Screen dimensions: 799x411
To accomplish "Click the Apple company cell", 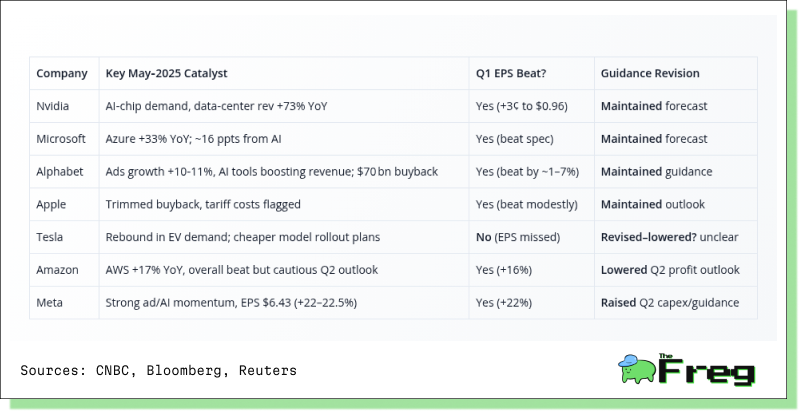I will pyautogui.click(x=64, y=204).
